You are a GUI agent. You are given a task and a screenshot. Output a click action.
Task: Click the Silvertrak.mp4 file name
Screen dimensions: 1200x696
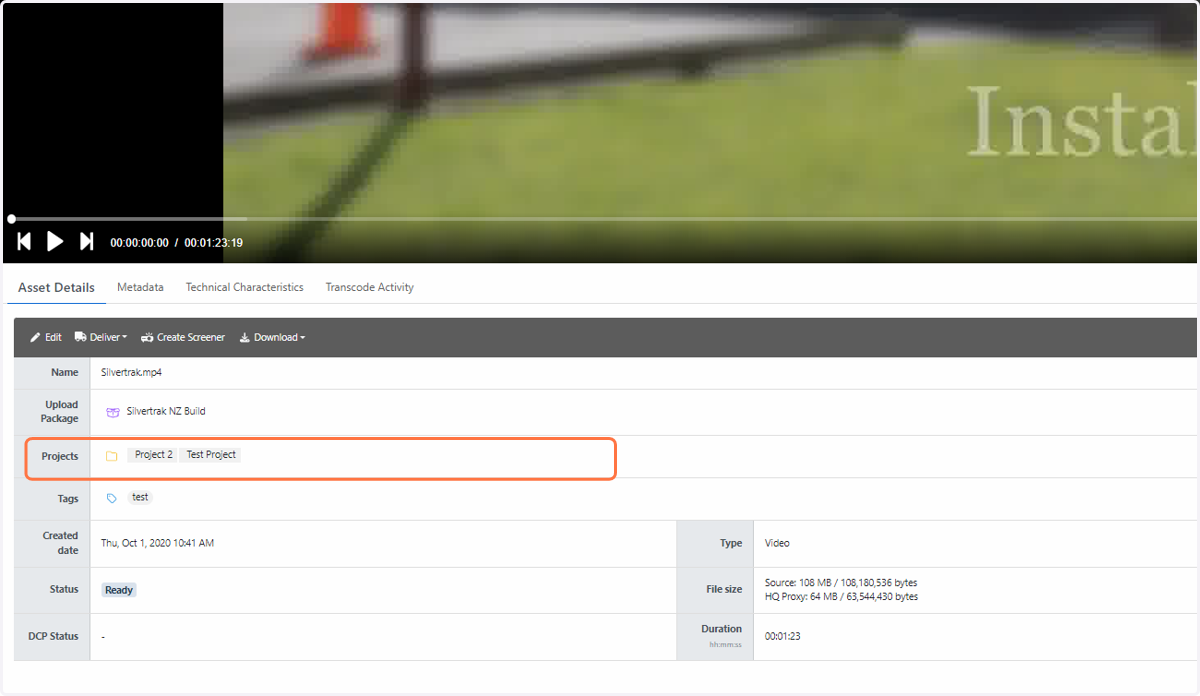coord(131,372)
